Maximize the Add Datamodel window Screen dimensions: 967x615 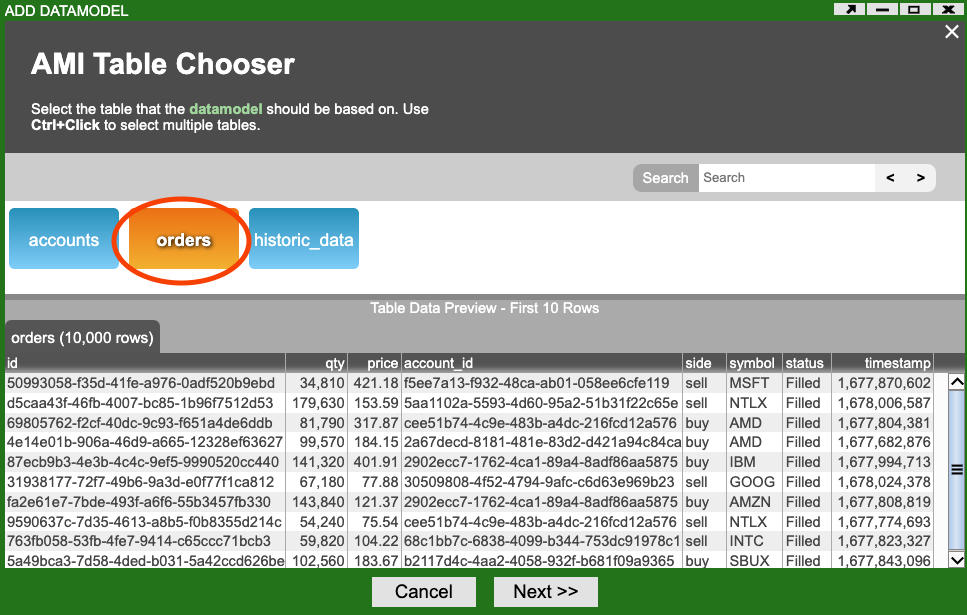coord(913,10)
